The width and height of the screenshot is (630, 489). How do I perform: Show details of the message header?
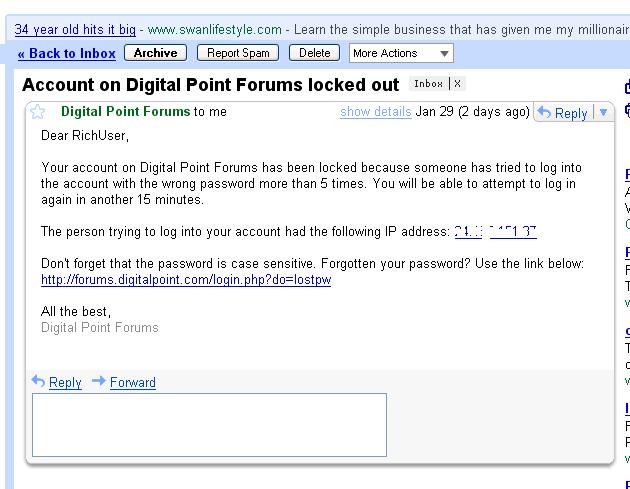(376, 111)
